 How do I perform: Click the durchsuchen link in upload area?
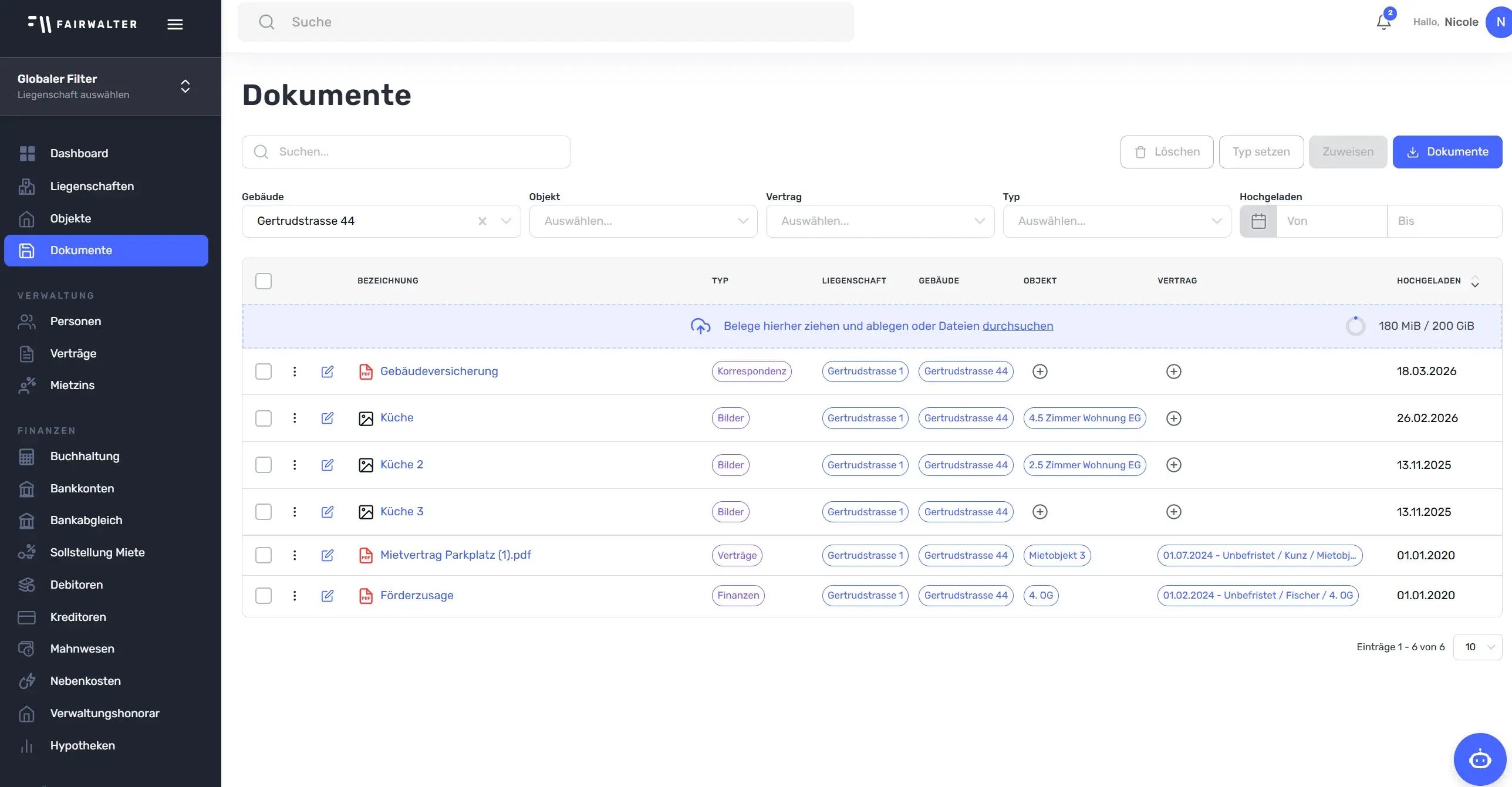click(1017, 326)
